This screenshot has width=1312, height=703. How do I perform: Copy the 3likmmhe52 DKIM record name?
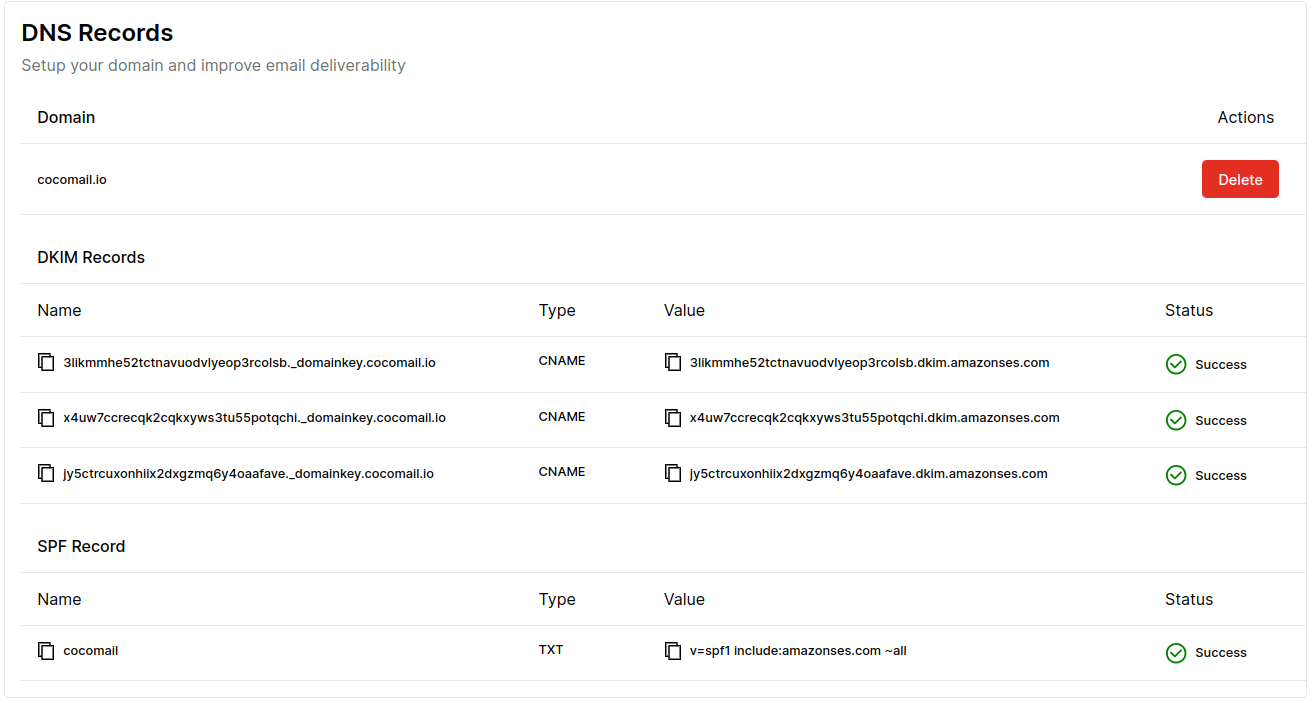pos(46,362)
